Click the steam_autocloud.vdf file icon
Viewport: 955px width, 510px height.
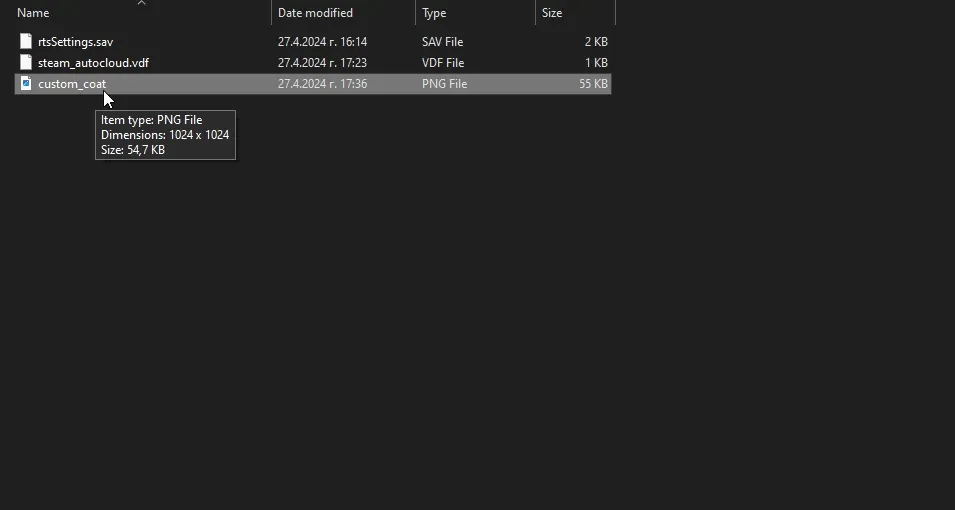[27, 63]
